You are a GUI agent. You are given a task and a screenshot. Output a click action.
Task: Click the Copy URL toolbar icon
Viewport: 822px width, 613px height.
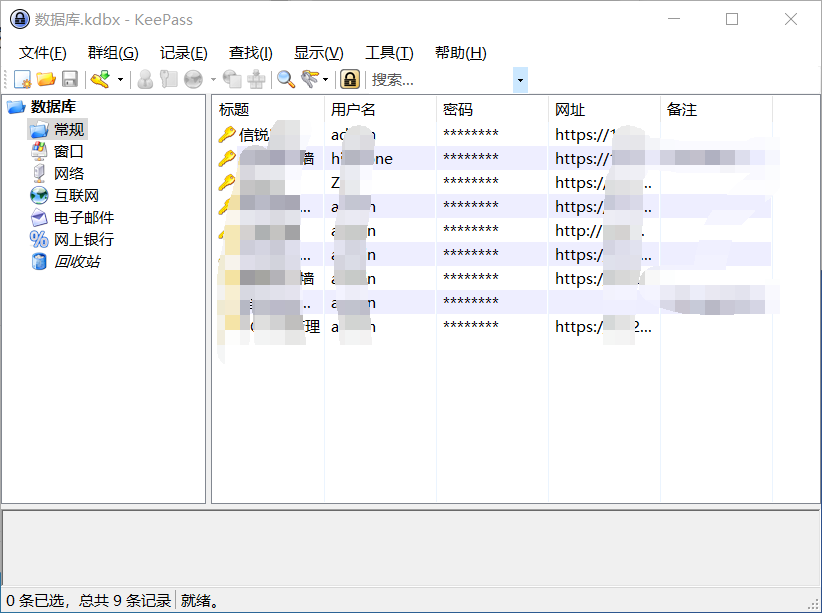(x=232, y=79)
